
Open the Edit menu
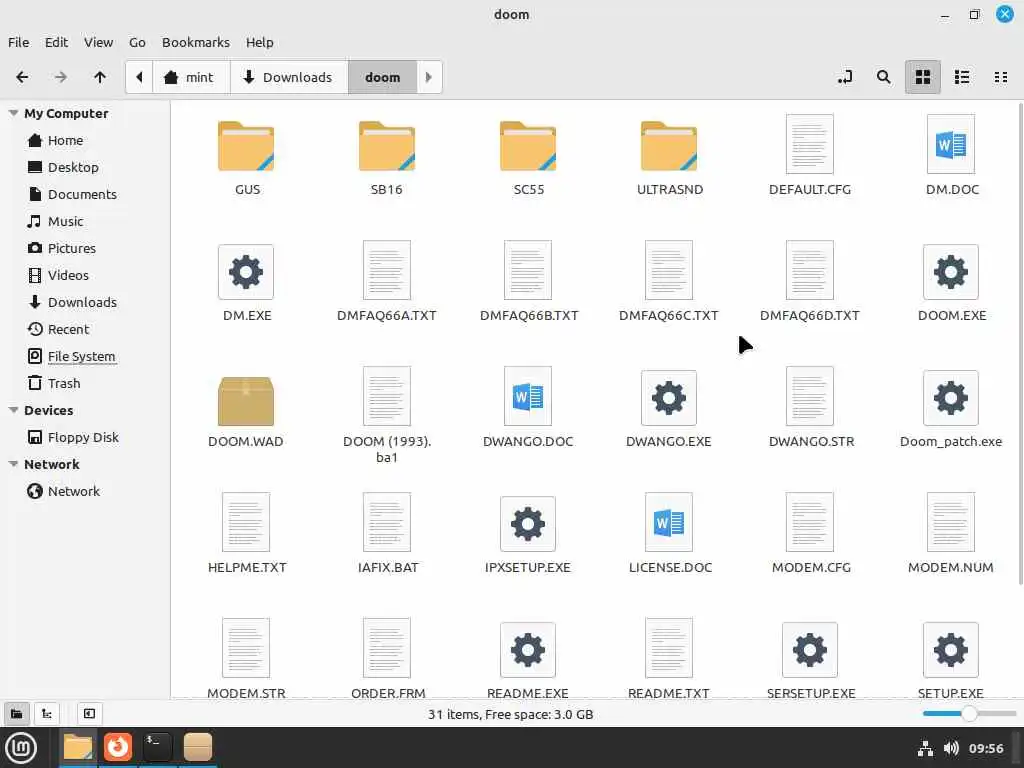[x=56, y=42]
